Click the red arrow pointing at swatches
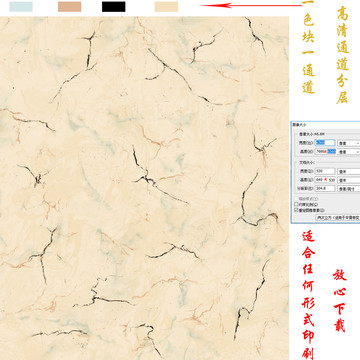The width and height of the screenshot is (360, 360). 251,5
